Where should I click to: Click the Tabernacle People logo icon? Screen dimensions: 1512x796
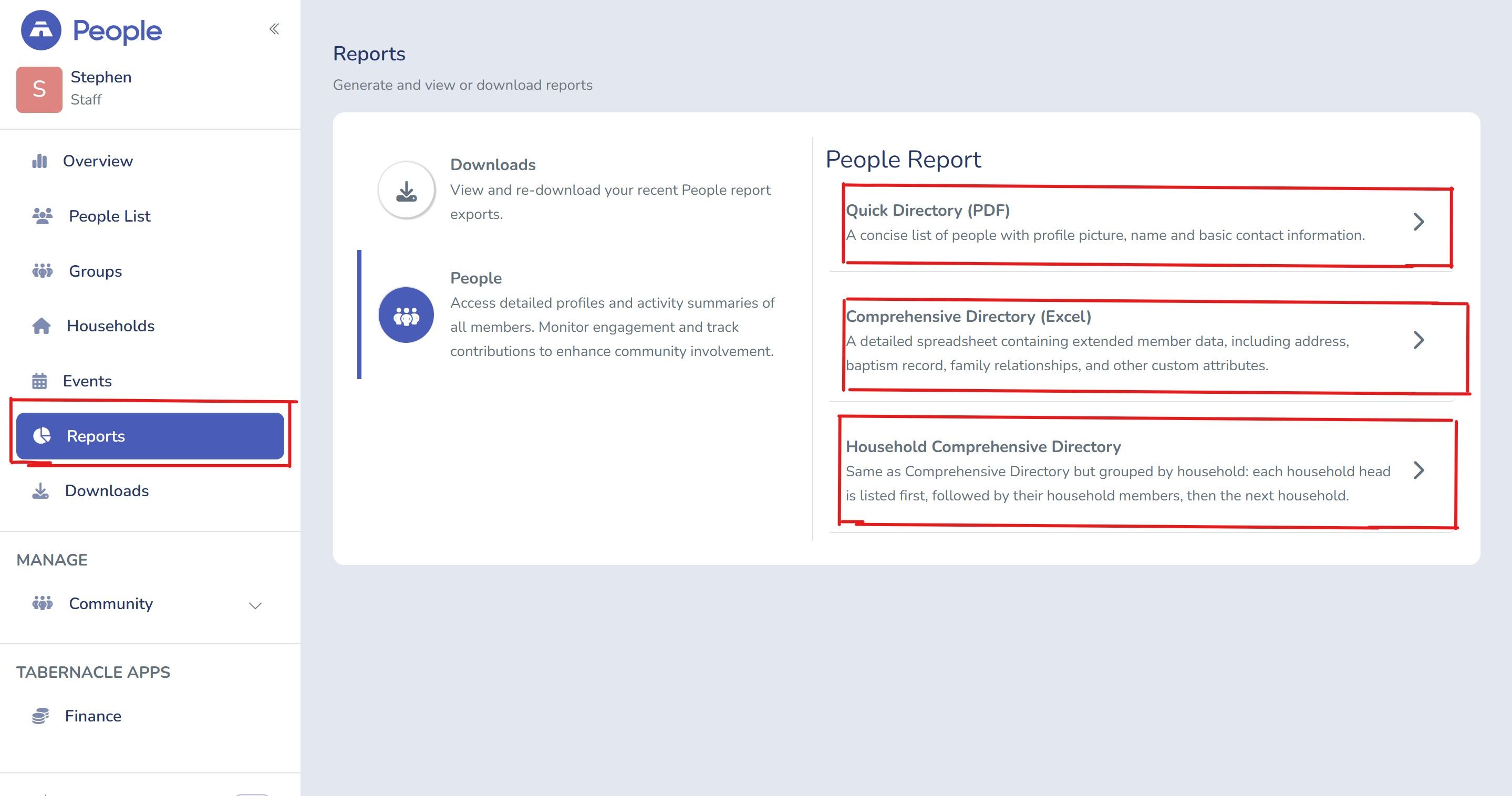[41, 30]
